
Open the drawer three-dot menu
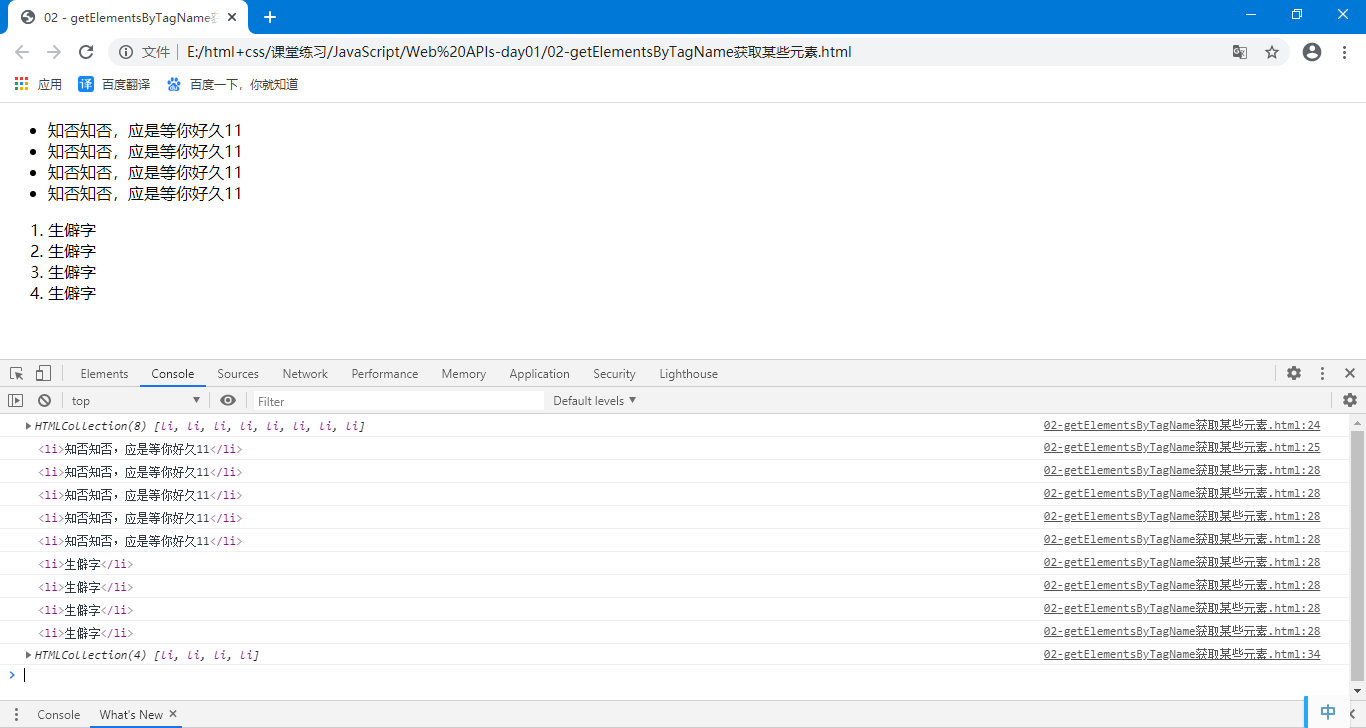[16, 714]
